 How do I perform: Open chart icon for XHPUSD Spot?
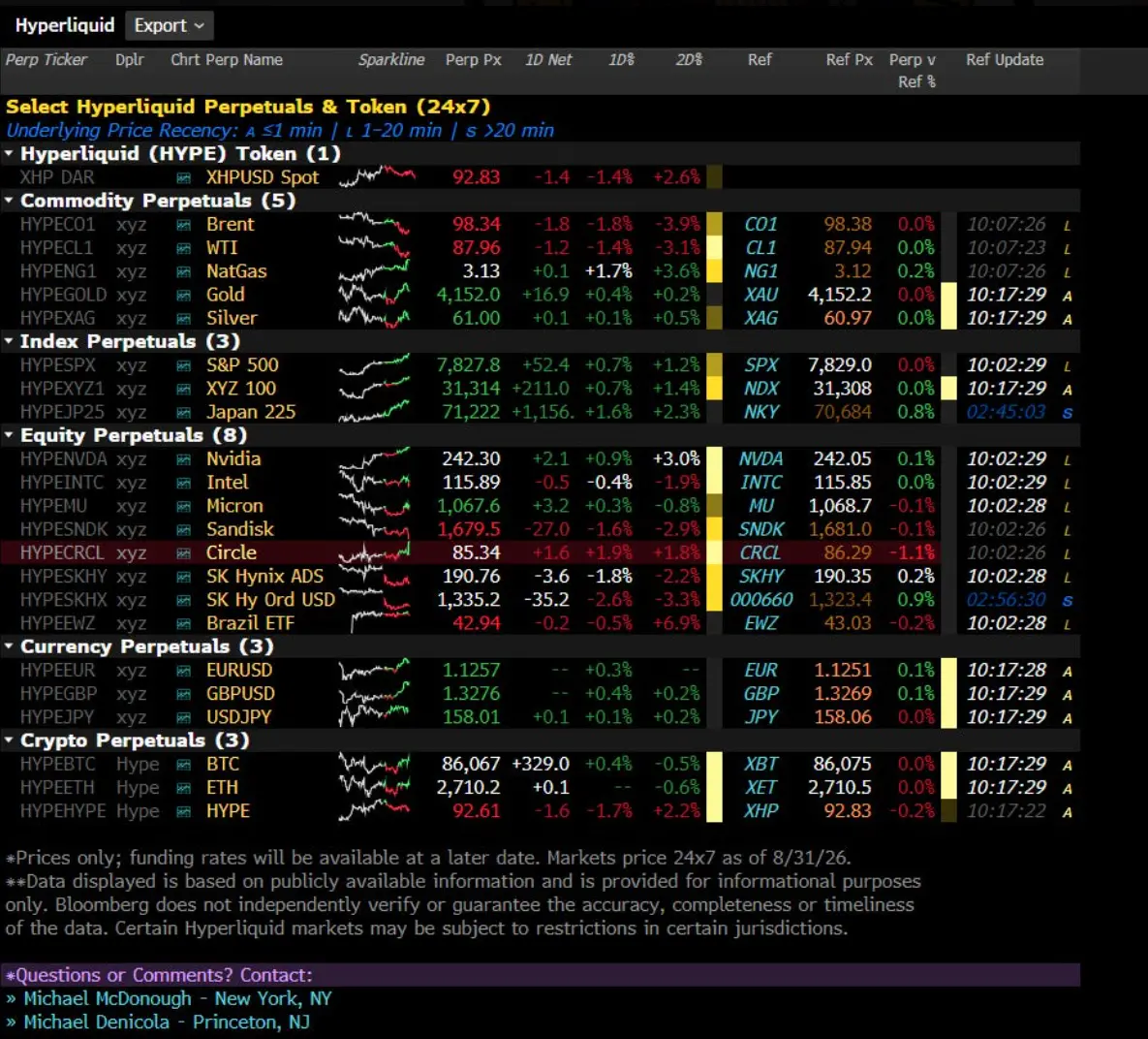tap(184, 178)
